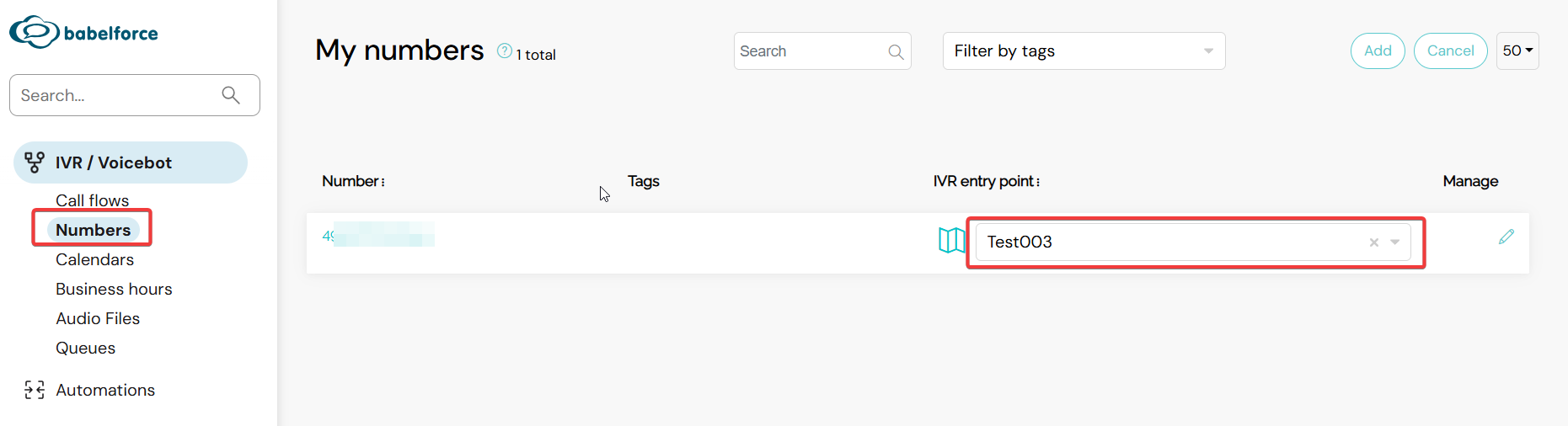Click the IVR / Voicebot flow icon
Viewport: 1568px width, 426px height.
35,162
